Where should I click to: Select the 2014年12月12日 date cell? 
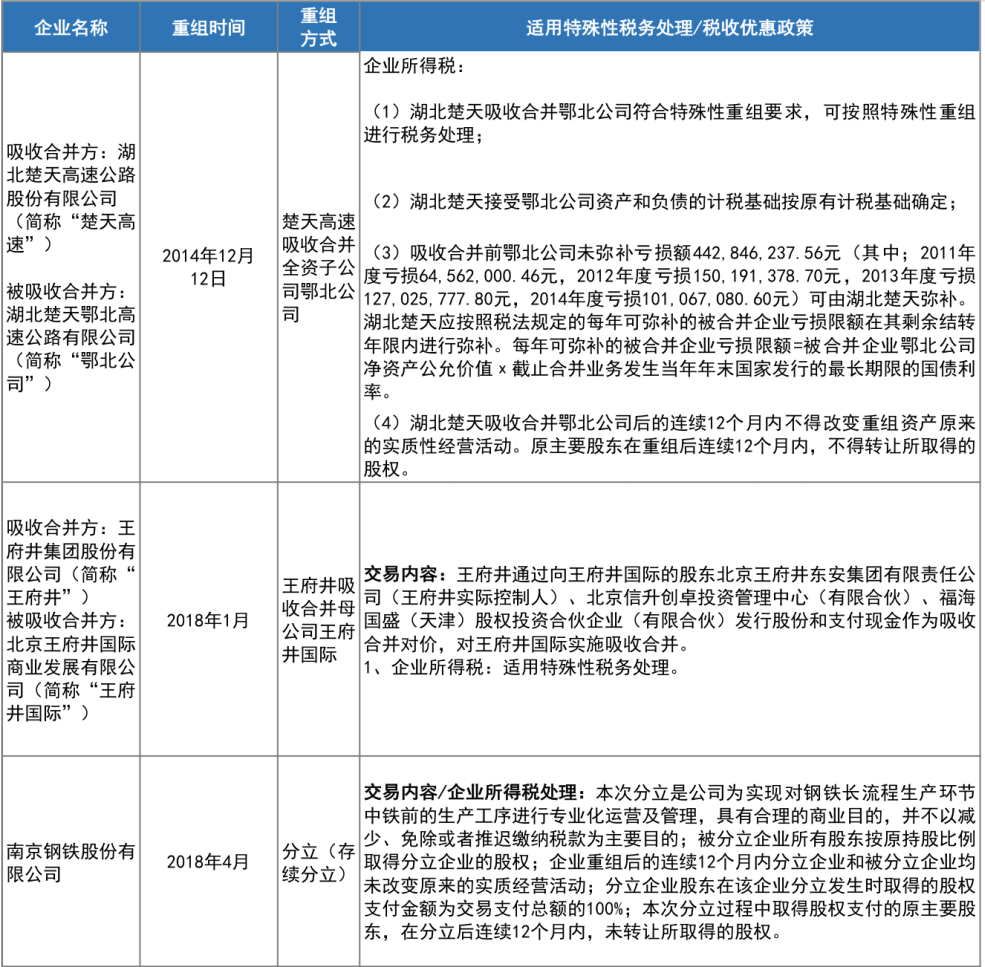pyautogui.click(x=209, y=268)
